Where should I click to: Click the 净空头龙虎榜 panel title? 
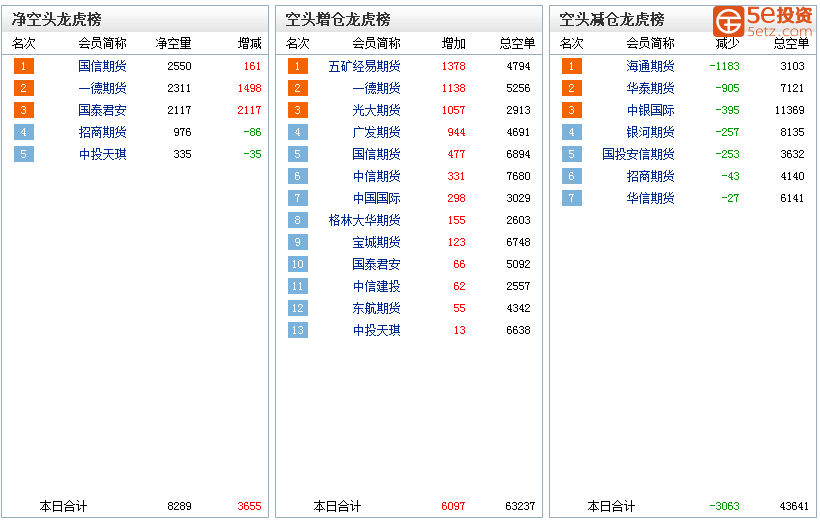pos(56,19)
